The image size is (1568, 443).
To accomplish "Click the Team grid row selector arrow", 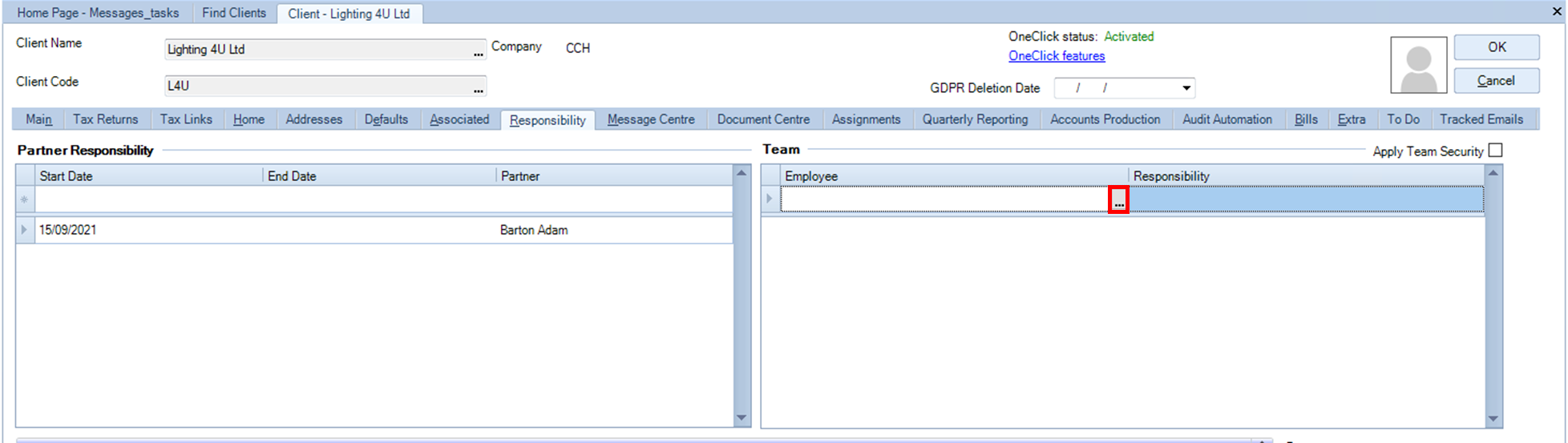I will pos(770,199).
